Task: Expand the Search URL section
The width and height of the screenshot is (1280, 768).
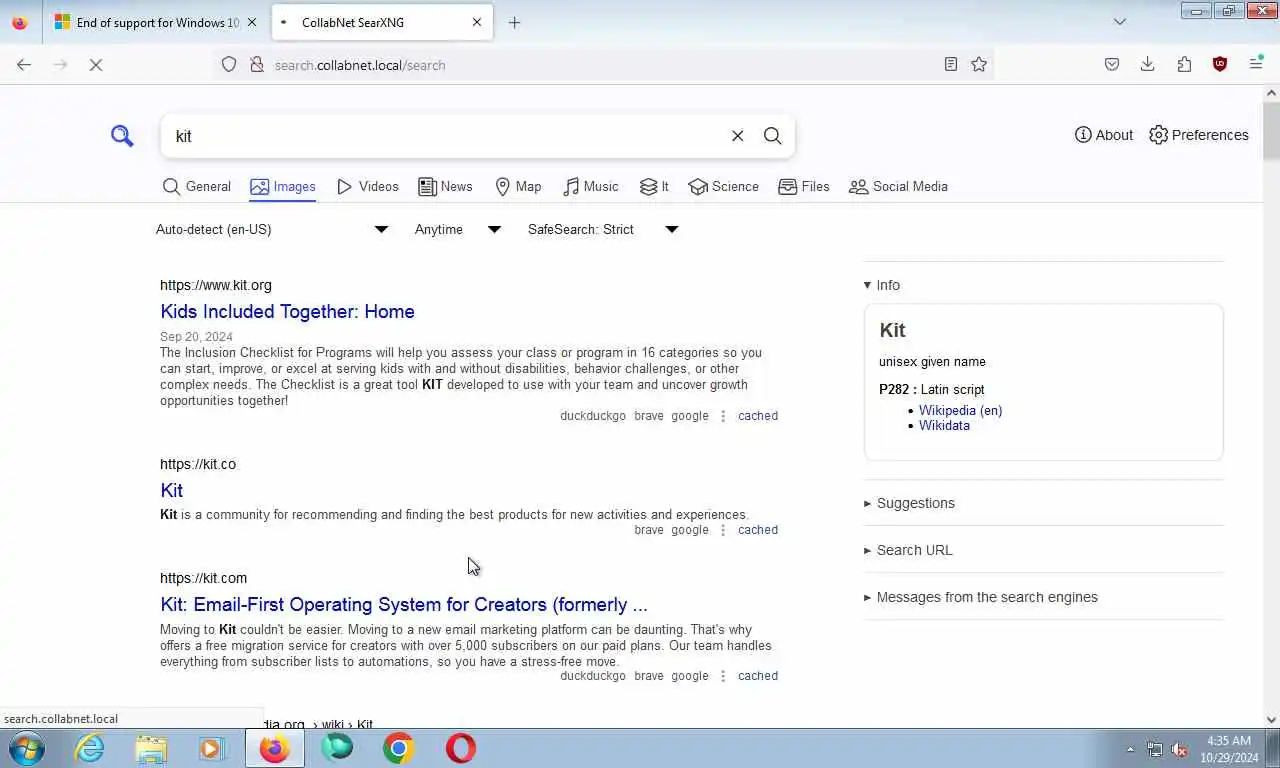Action: point(908,550)
